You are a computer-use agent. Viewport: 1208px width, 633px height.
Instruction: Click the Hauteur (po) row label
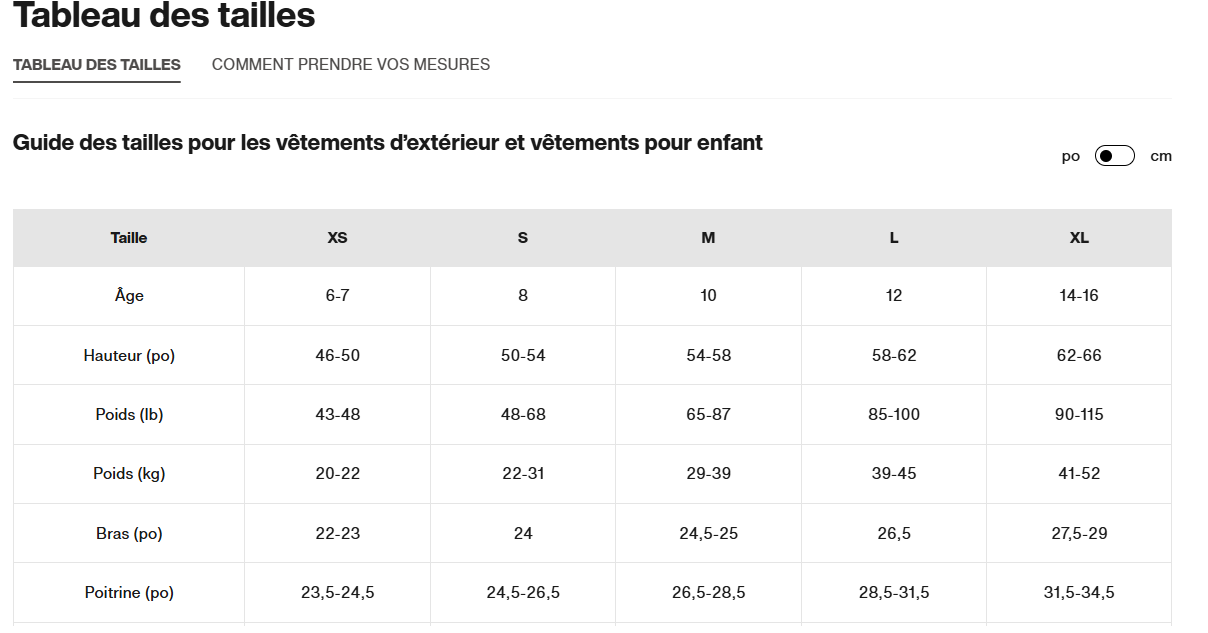(x=129, y=356)
